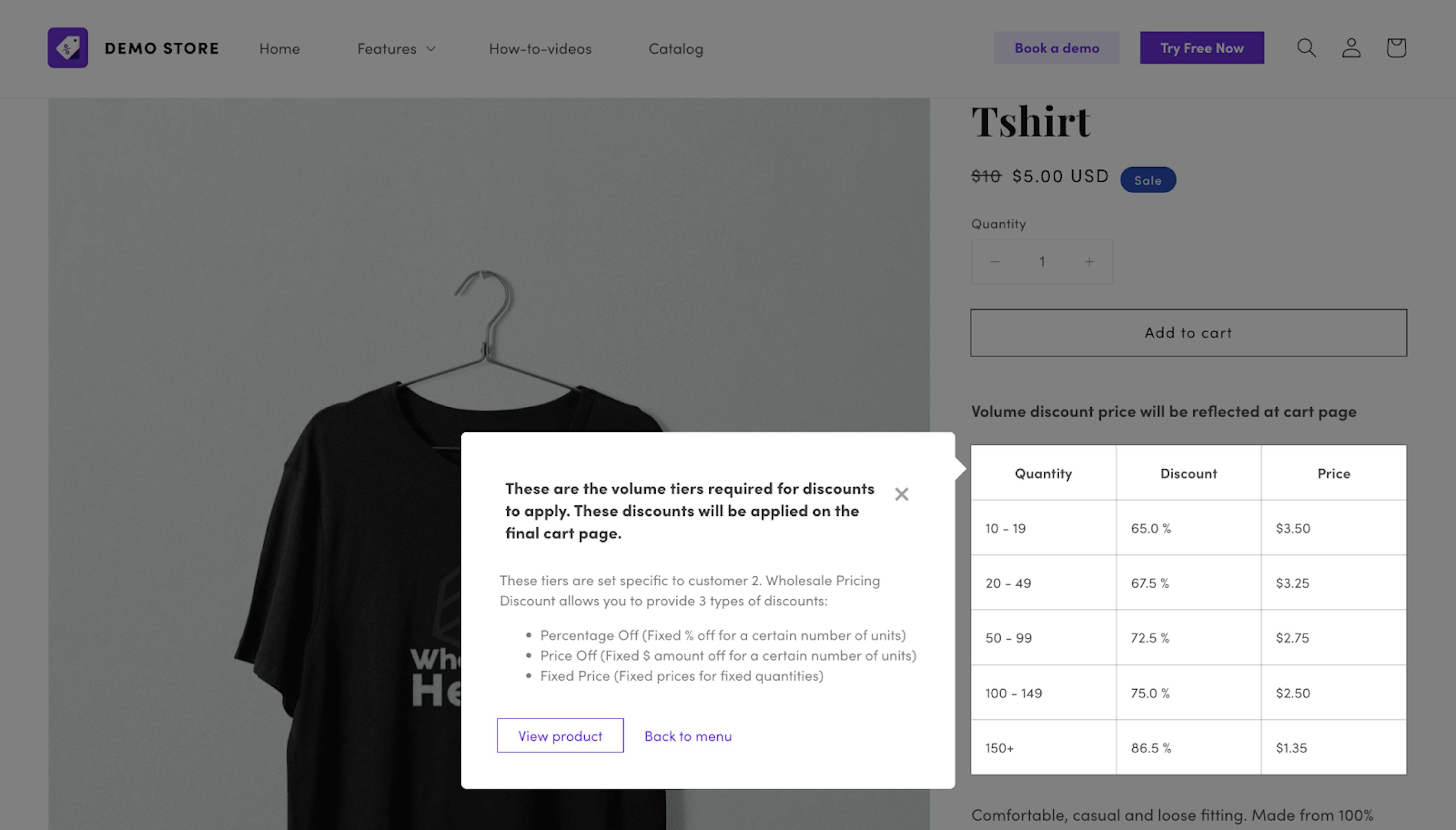The height and width of the screenshot is (830, 1456).
Task: Click the Book a demo button
Action: 1056,48
